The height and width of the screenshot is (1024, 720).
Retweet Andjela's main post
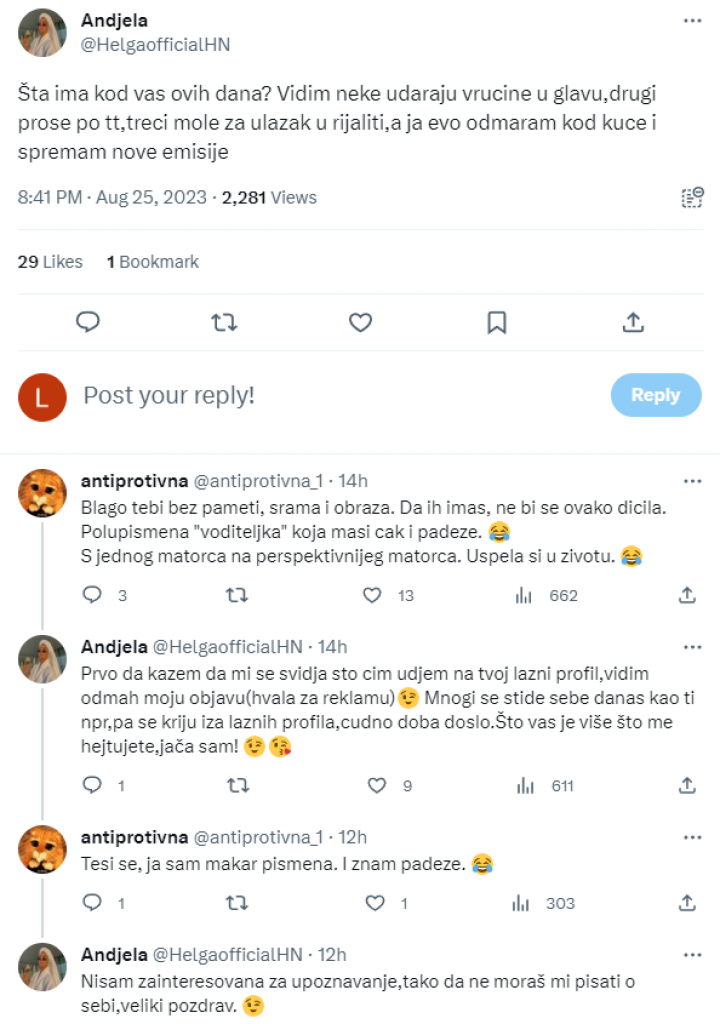click(x=224, y=322)
